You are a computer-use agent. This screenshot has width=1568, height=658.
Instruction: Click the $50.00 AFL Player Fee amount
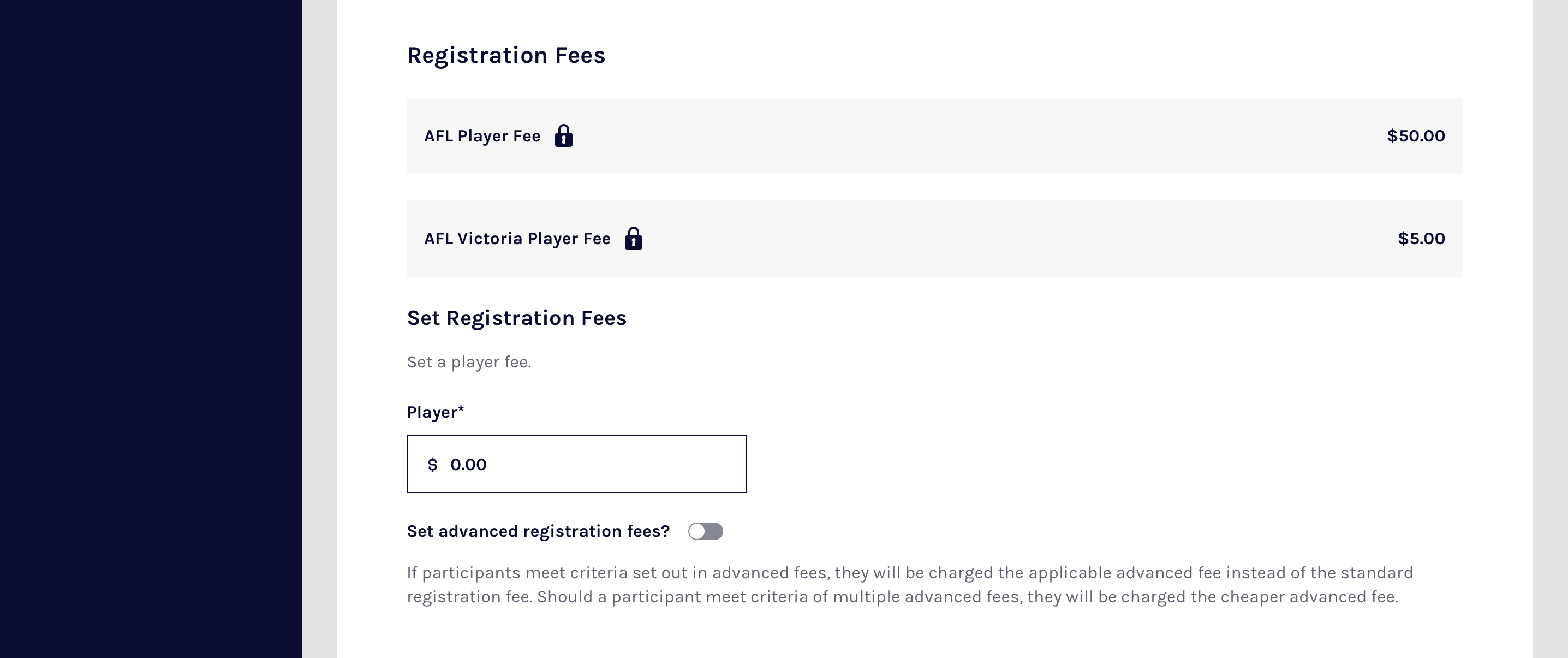pyautogui.click(x=1415, y=136)
